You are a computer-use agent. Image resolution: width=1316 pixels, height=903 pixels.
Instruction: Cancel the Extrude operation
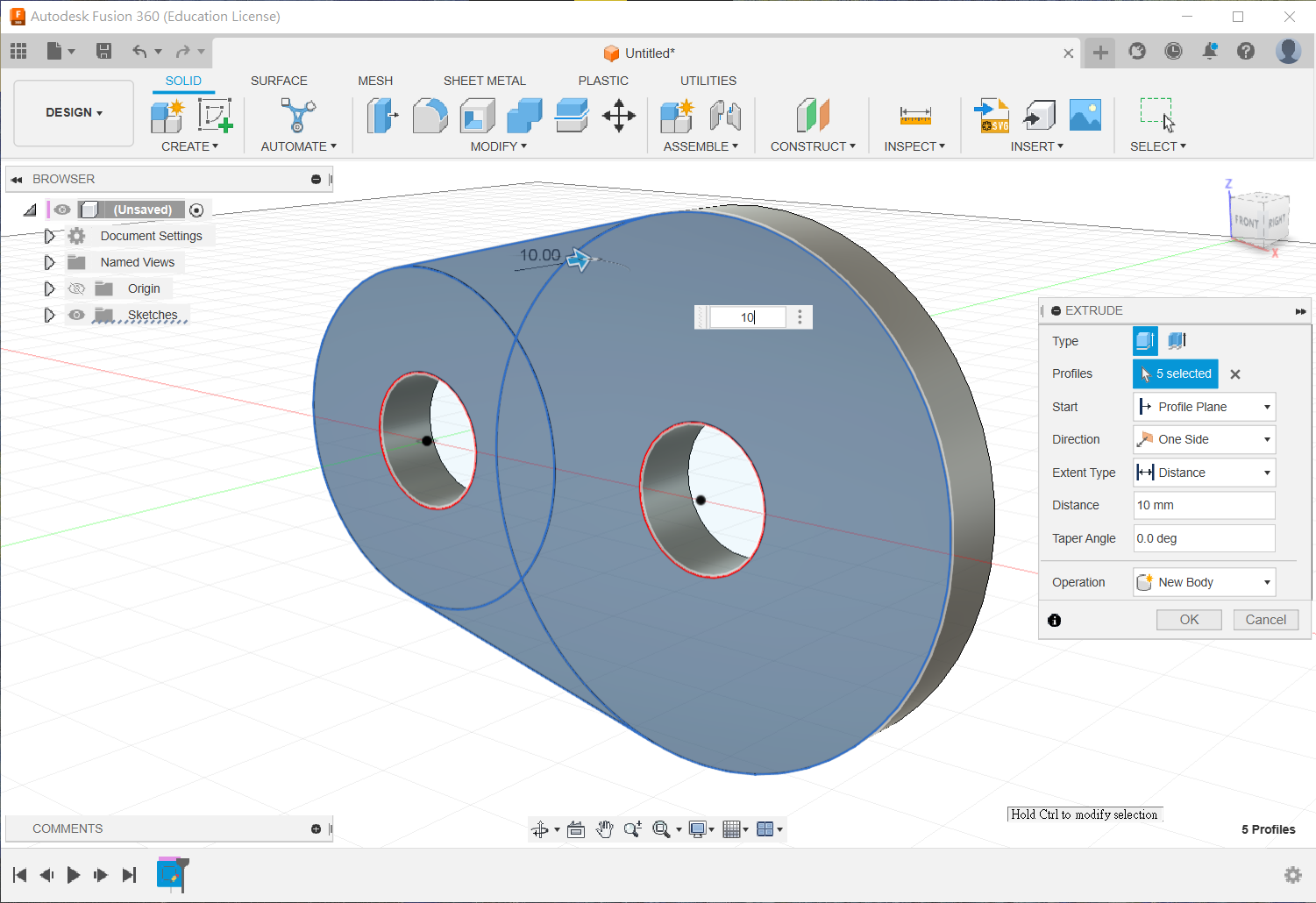pyautogui.click(x=1265, y=620)
